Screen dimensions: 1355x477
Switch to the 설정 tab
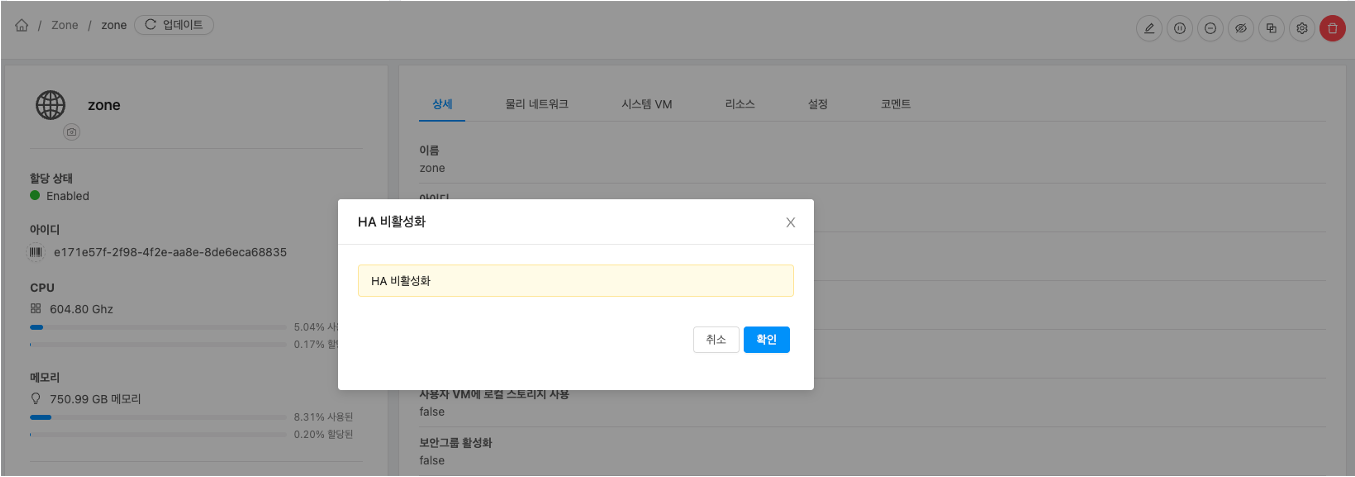tap(818, 104)
